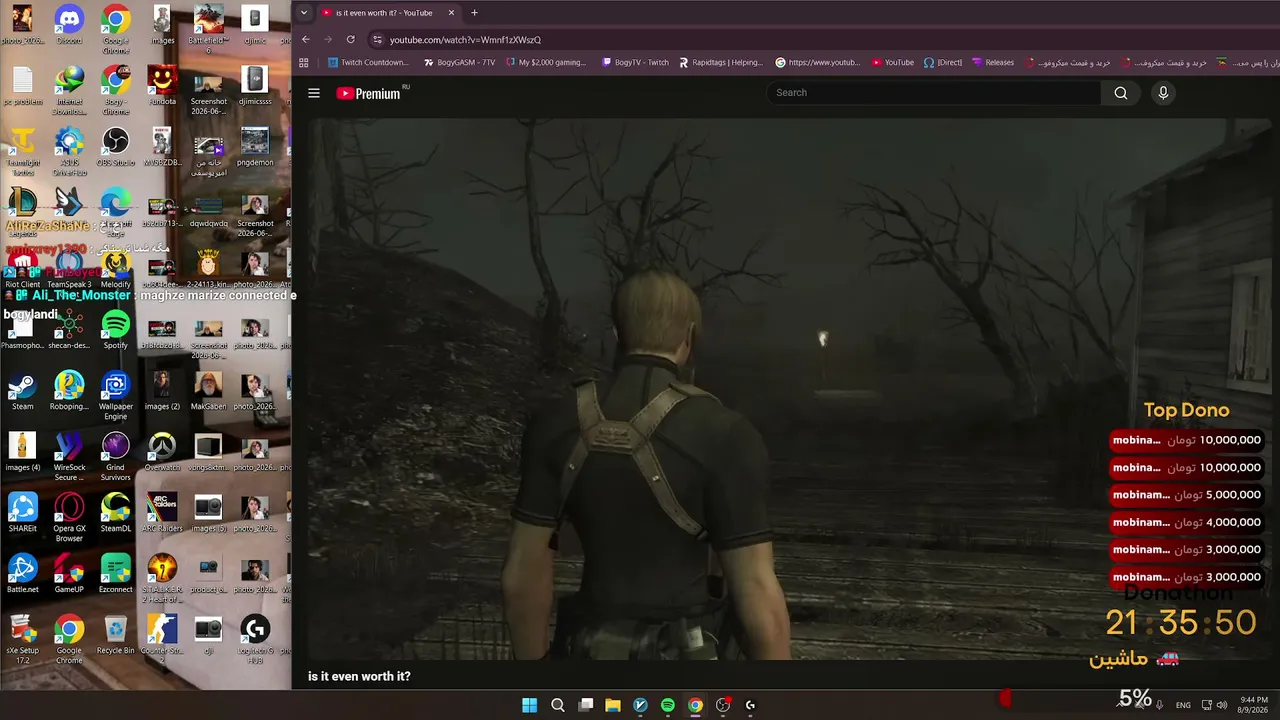Close the 'is it even worth it?' tab

451,13
